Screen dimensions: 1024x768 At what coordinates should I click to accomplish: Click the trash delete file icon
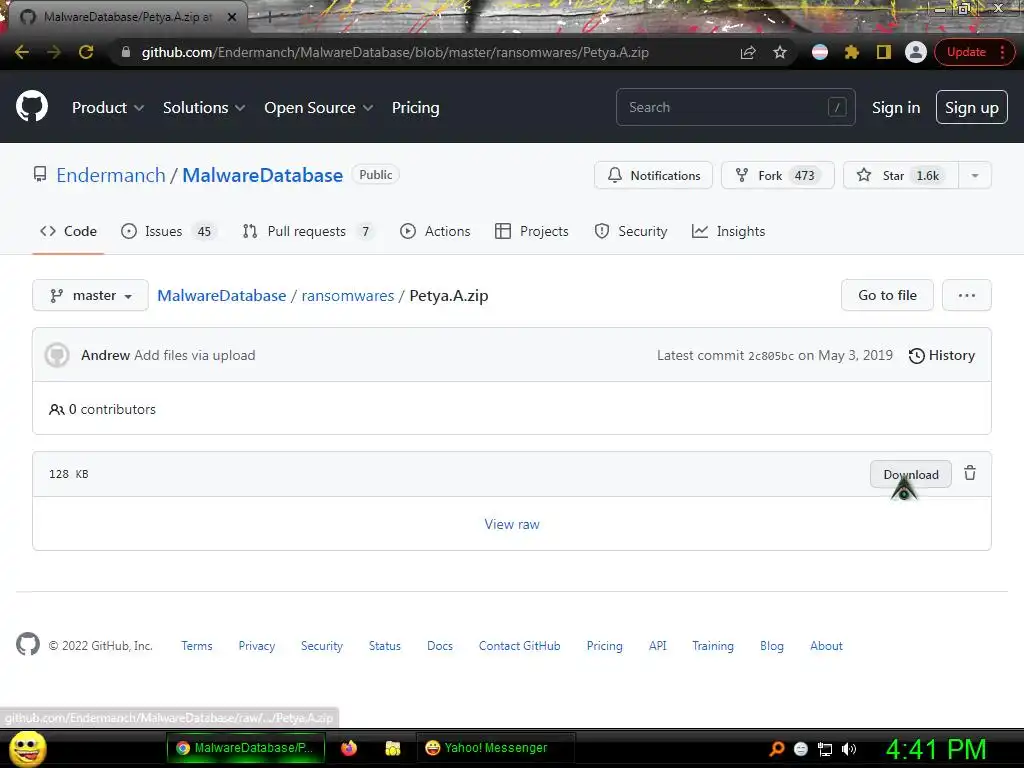coord(970,473)
